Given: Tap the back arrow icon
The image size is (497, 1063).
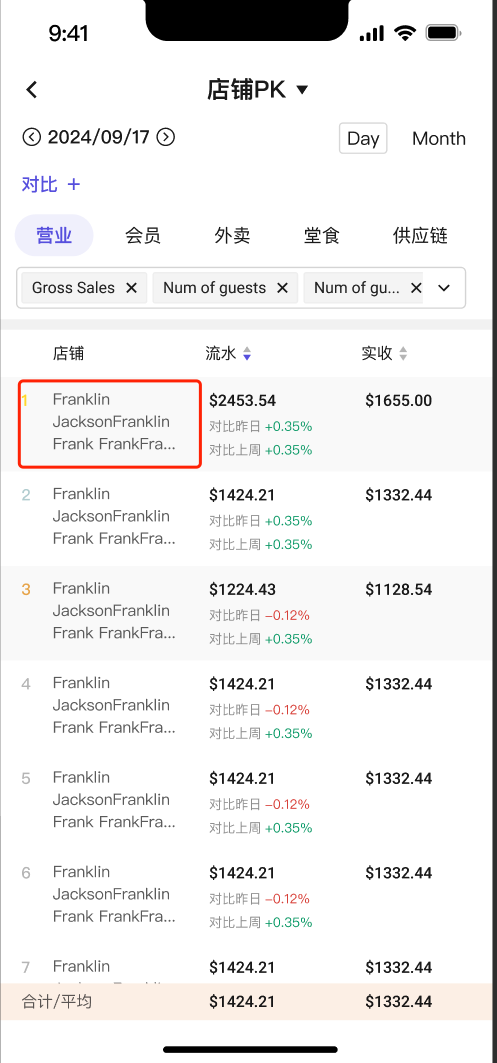Looking at the screenshot, I should (31, 89).
